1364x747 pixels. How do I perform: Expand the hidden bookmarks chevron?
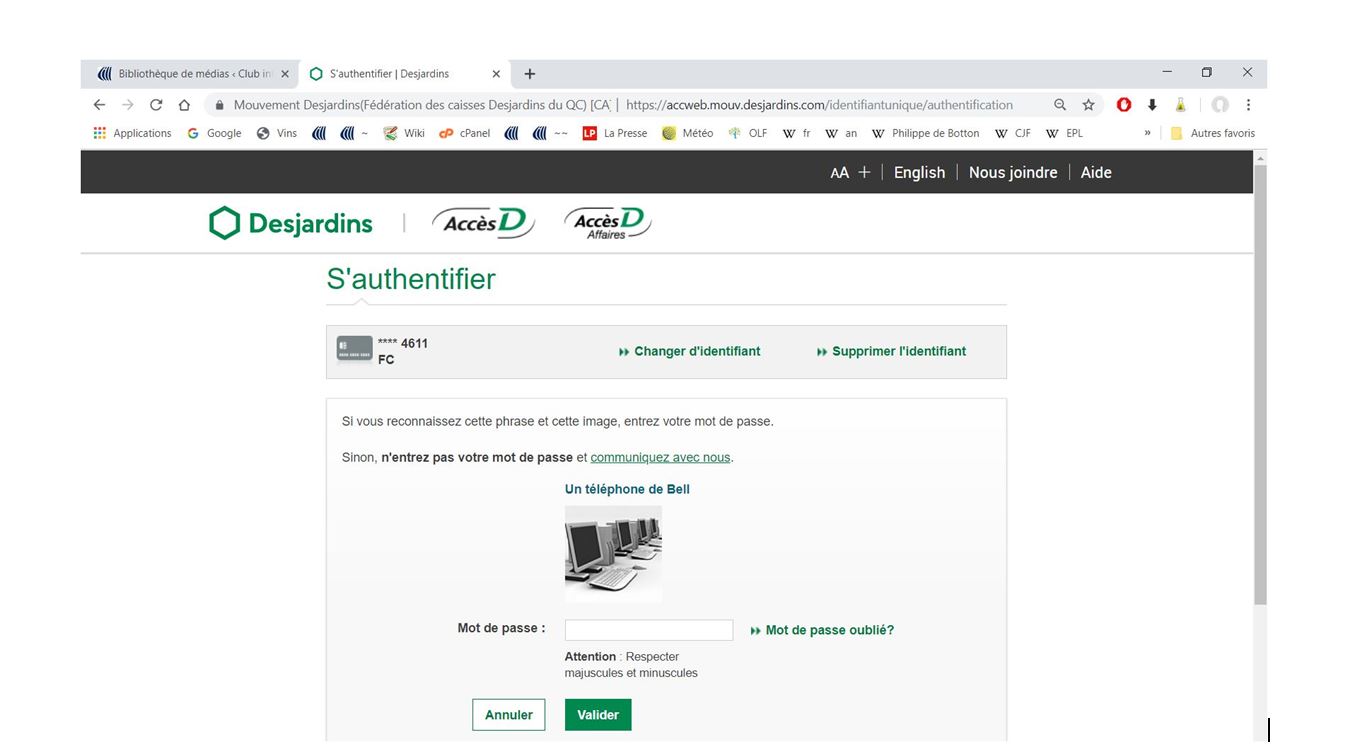coord(1147,133)
